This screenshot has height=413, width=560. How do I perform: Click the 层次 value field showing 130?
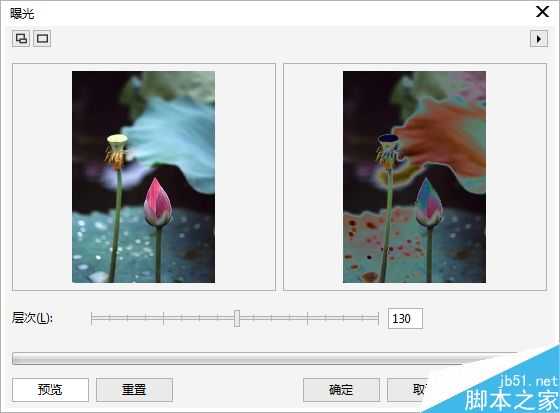tap(405, 318)
